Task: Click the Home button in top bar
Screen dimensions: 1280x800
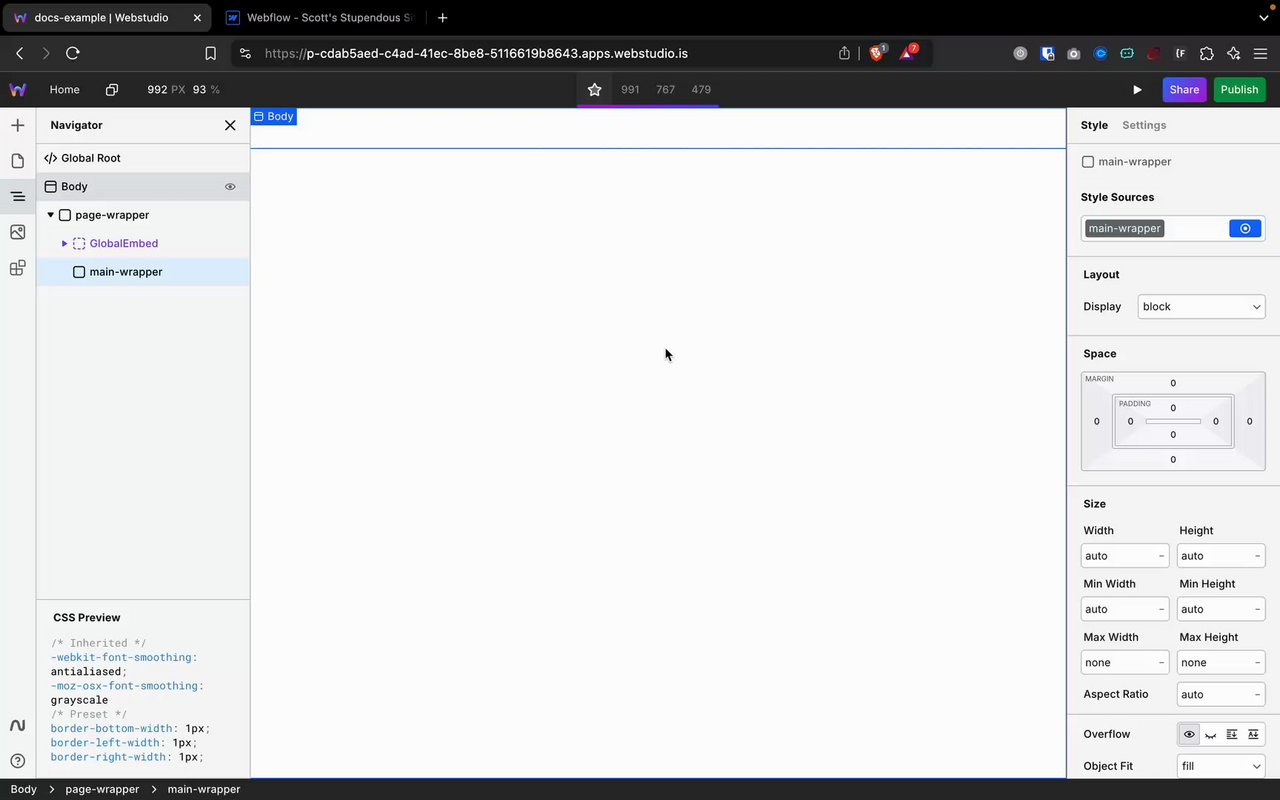Action: [65, 90]
